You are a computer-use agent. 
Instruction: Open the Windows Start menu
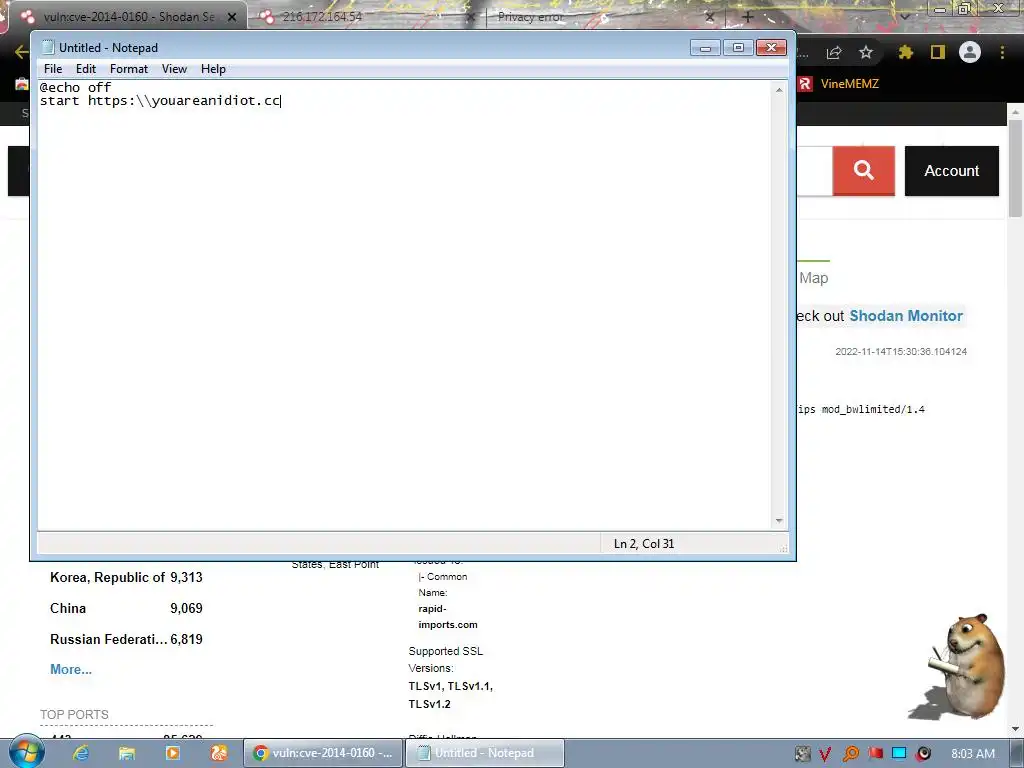pyautogui.click(x=26, y=752)
